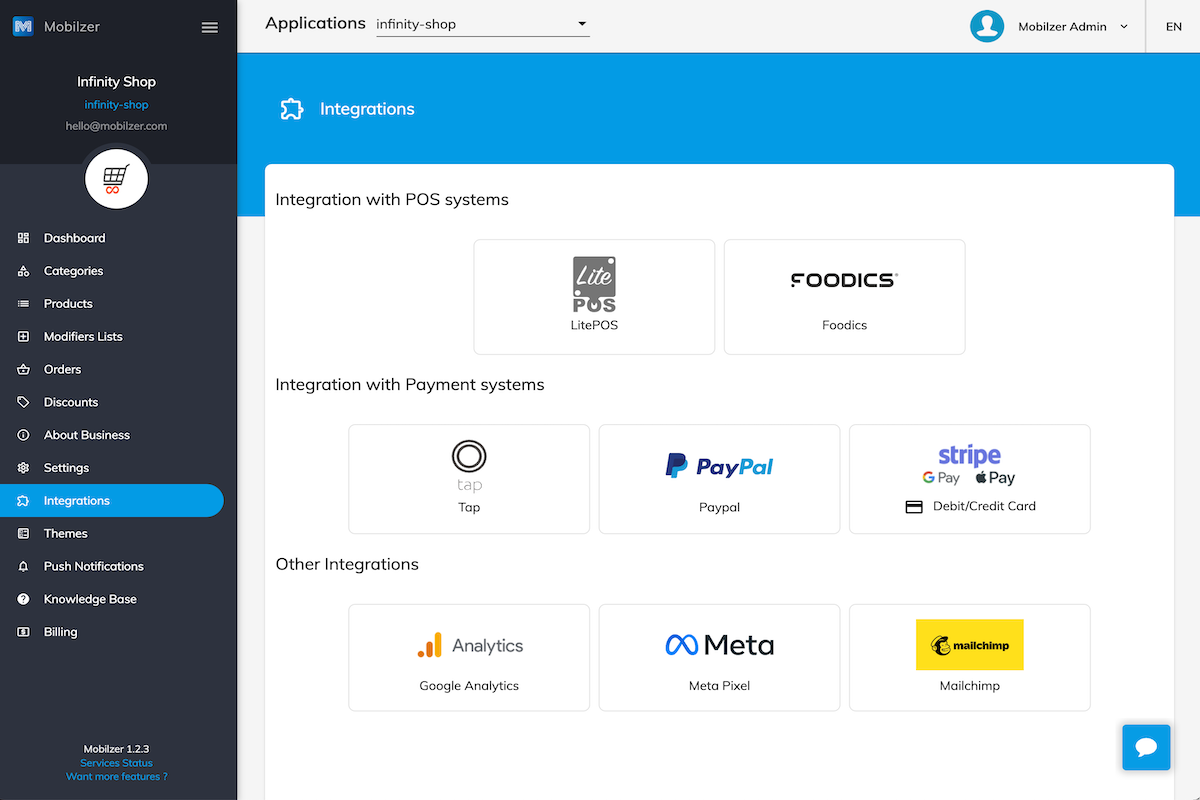Viewport: 1200px width, 800px height.
Task: Open the Applications infinity-shop dropdown
Action: point(483,24)
